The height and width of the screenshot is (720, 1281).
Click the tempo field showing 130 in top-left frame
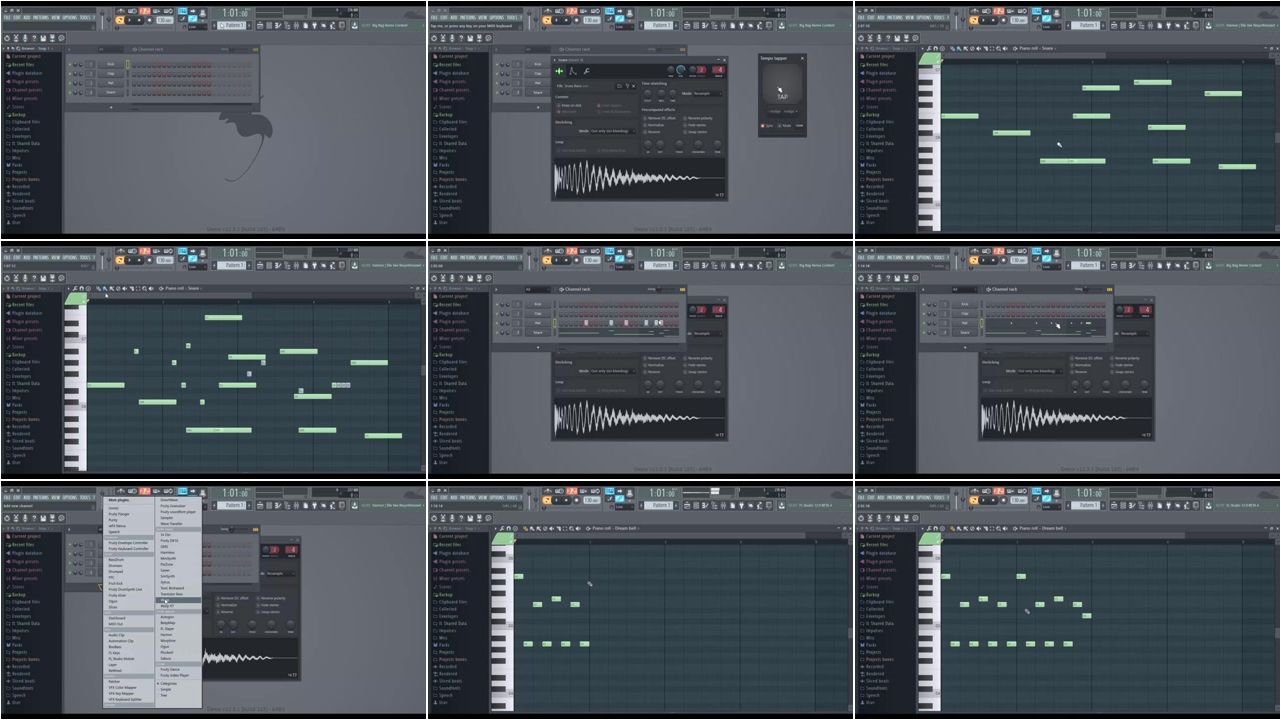click(x=164, y=20)
